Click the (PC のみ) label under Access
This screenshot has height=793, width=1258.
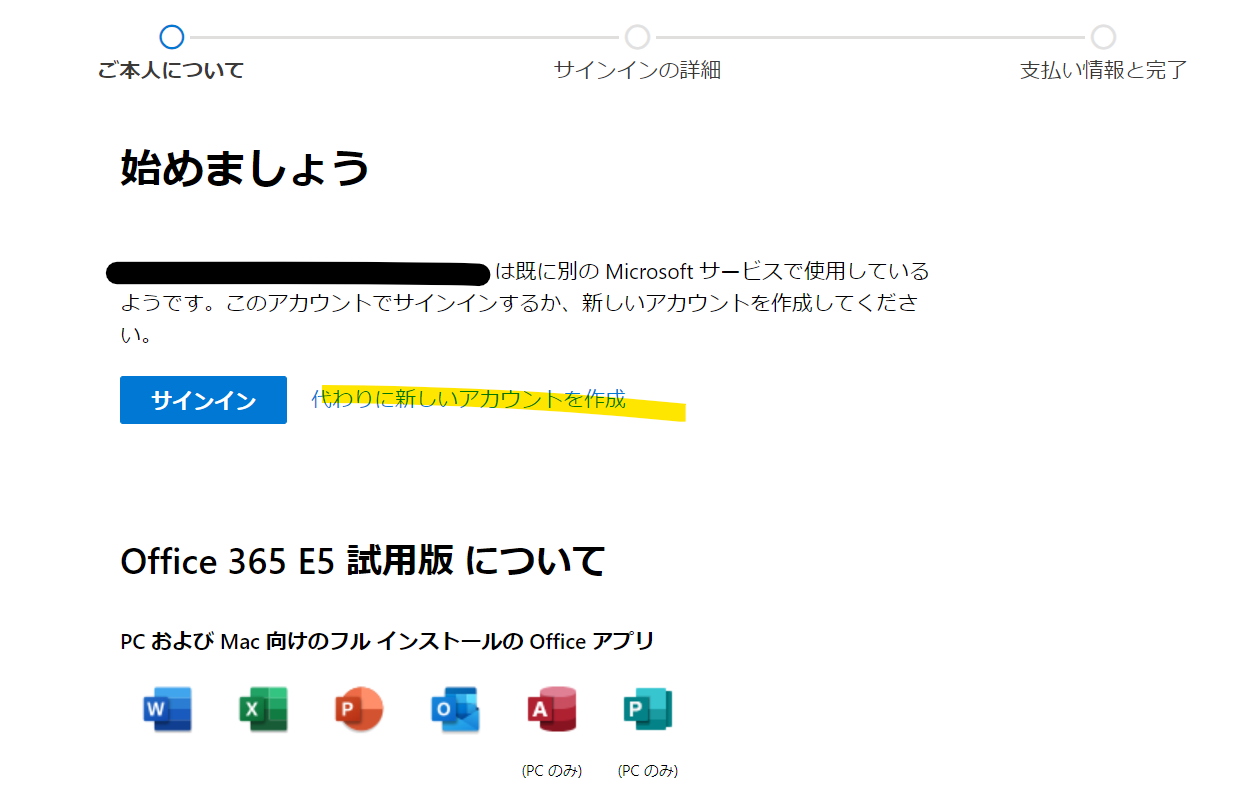tap(552, 771)
